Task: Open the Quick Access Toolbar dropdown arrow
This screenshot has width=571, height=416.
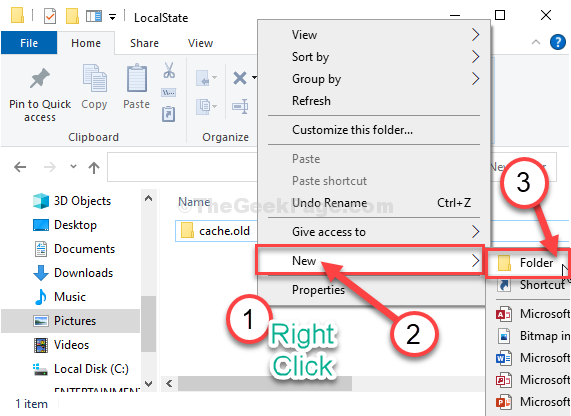Action: pyautogui.click(x=113, y=17)
